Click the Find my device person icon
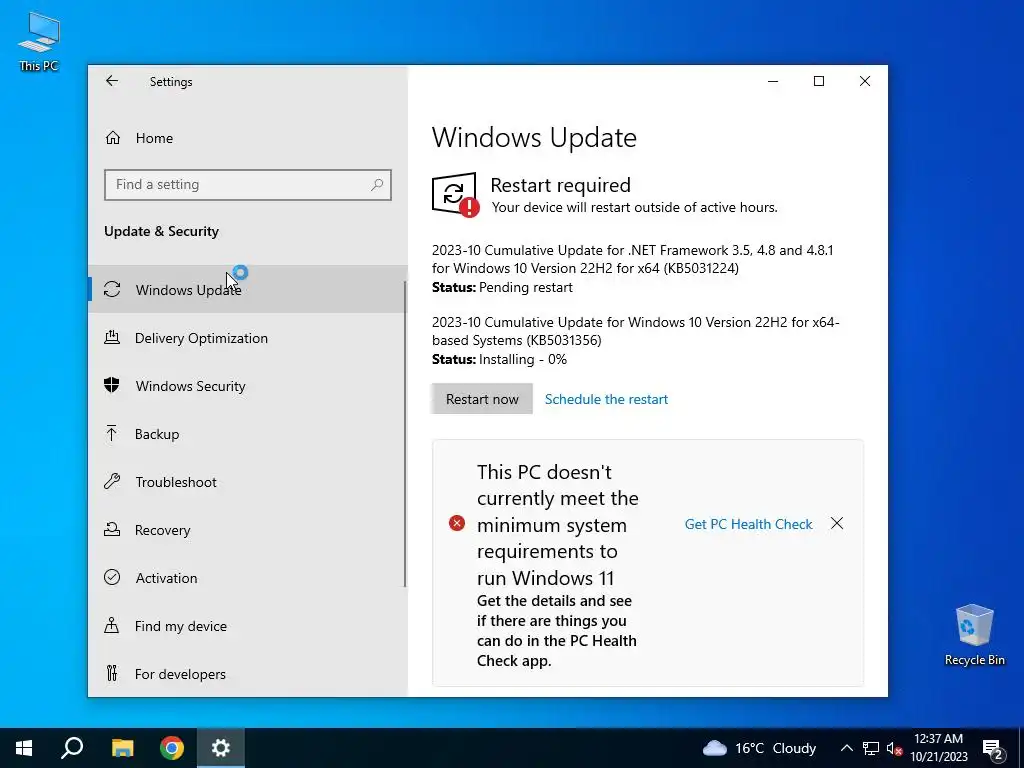Screen dimensions: 1024x768 coord(112,626)
